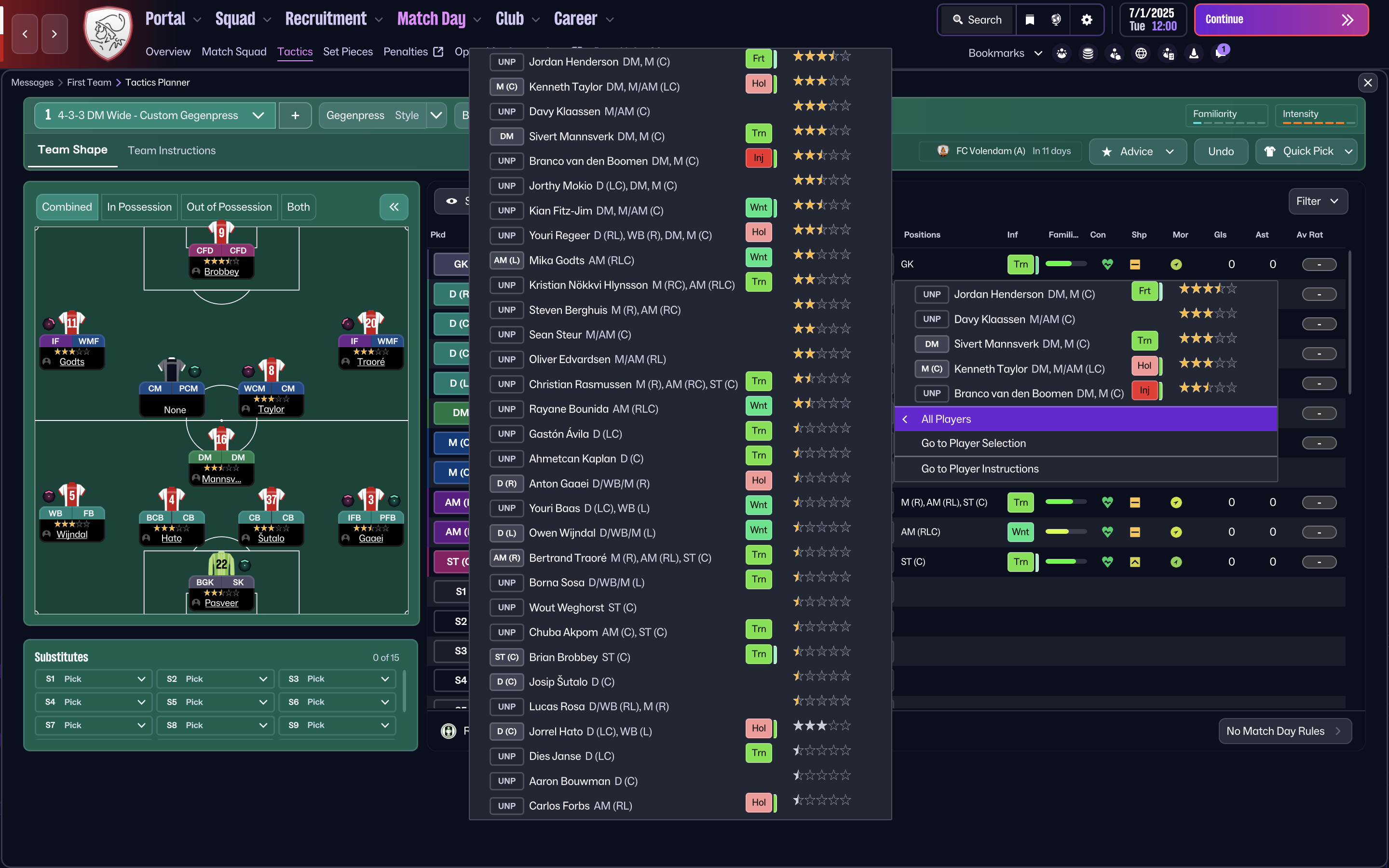Image resolution: width=1389 pixels, height=868 pixels.
Task: Click the Continue button
Action: click(x=1281, y=20)
